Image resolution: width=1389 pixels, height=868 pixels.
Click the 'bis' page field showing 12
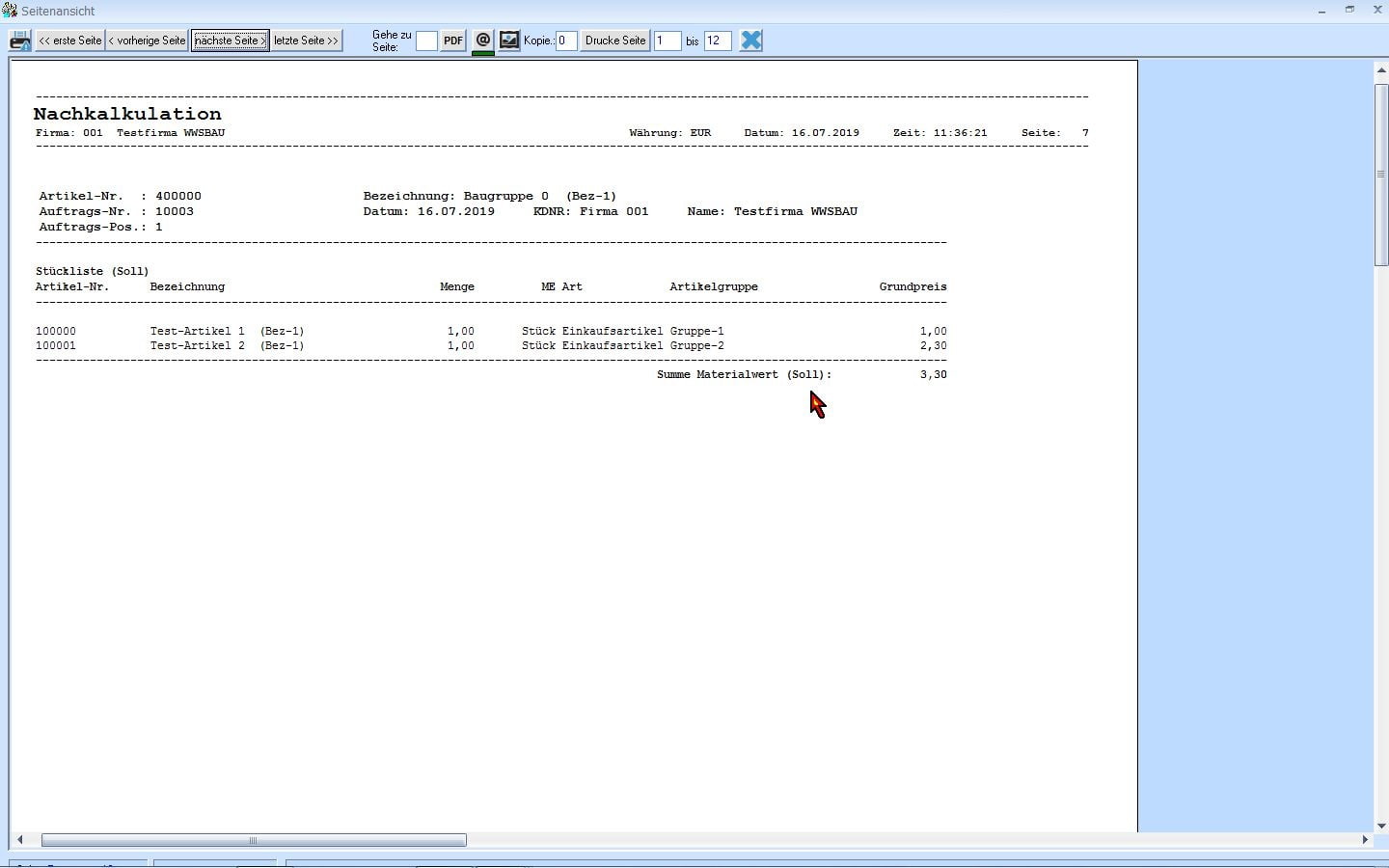718,41
